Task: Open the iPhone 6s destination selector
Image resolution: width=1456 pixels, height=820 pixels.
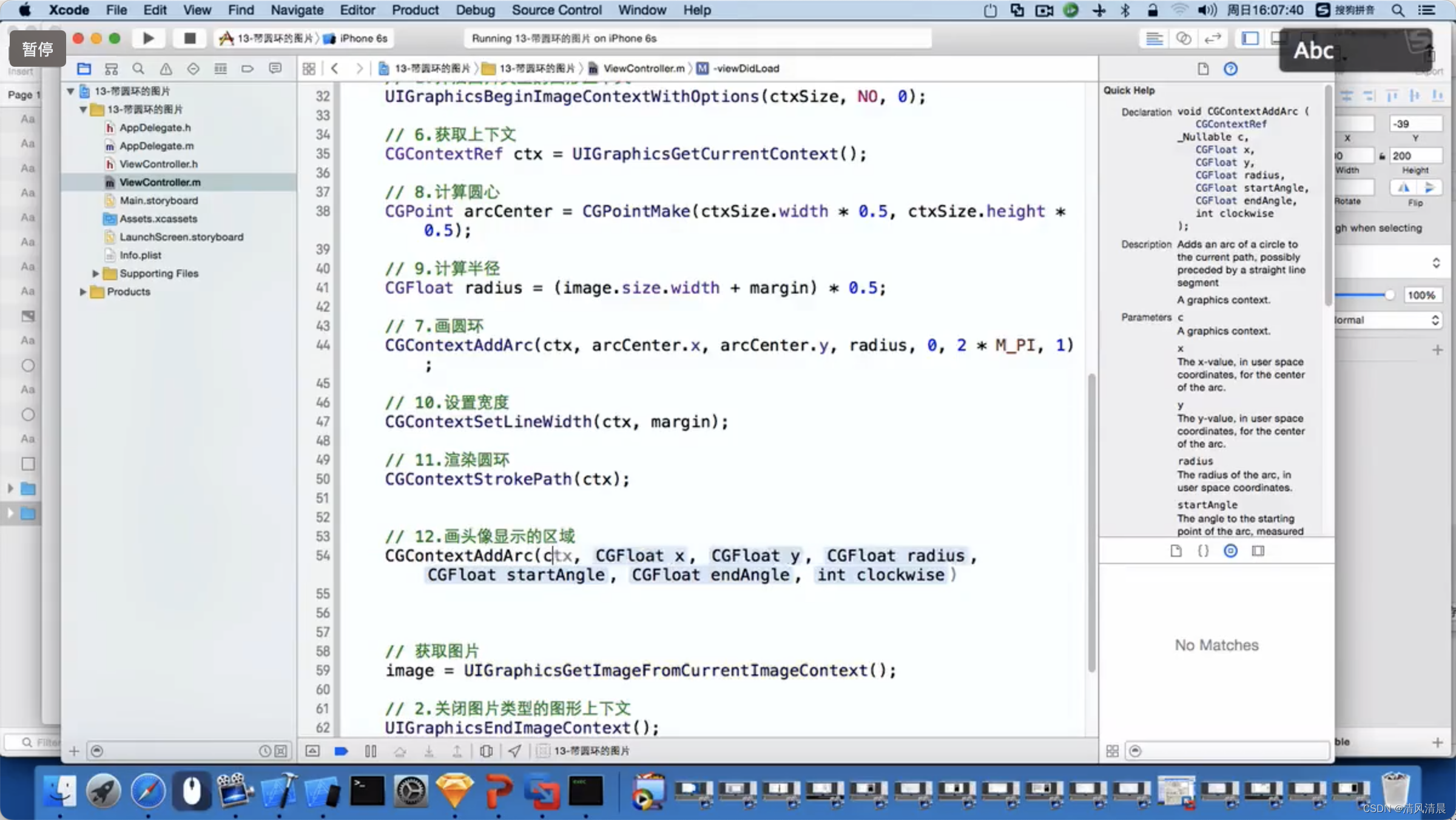Action: pyautogui.click(x=356, y=38)
